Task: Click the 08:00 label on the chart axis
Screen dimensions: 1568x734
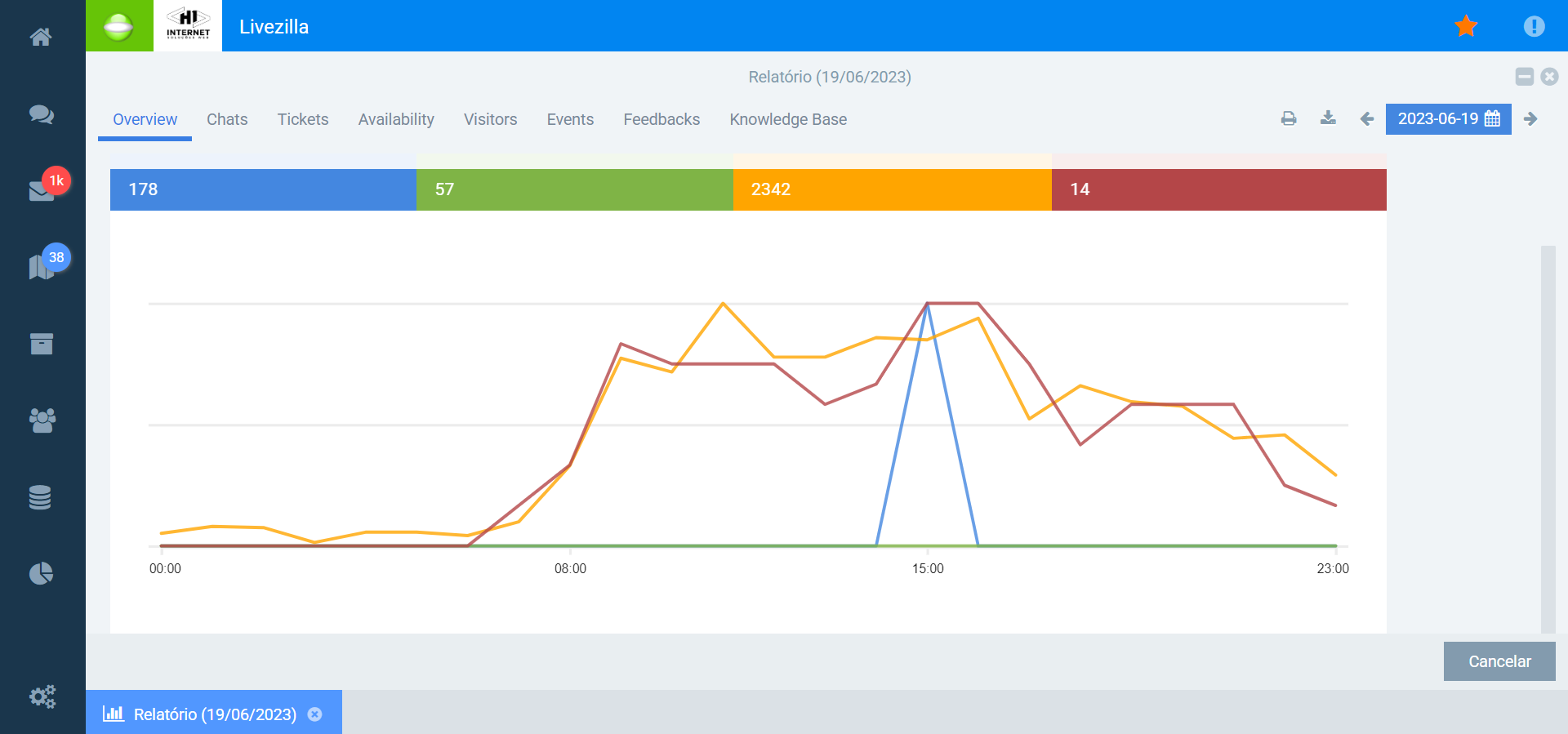Action: tap(570, 568)
